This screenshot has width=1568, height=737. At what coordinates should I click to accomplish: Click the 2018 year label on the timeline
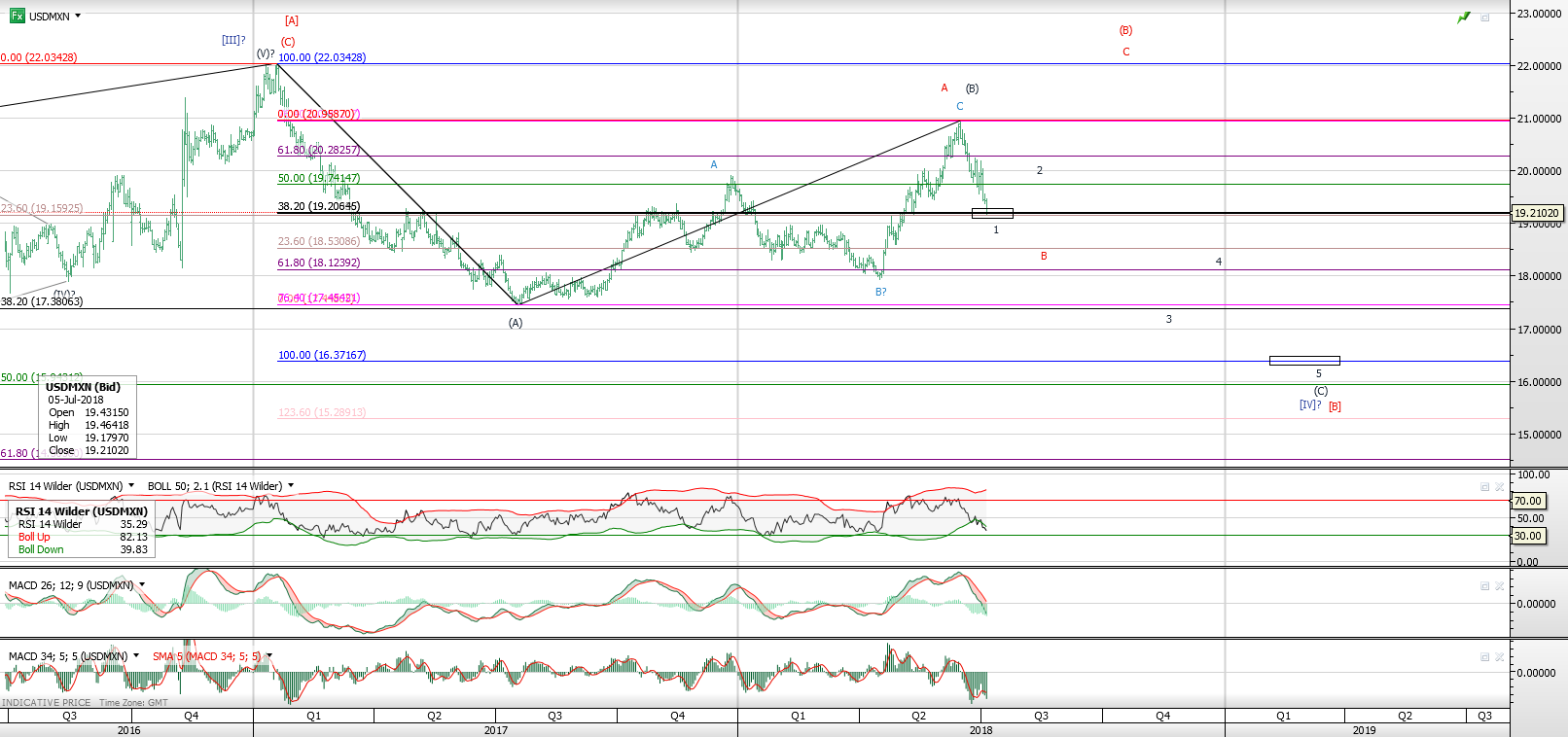[980, 730]
